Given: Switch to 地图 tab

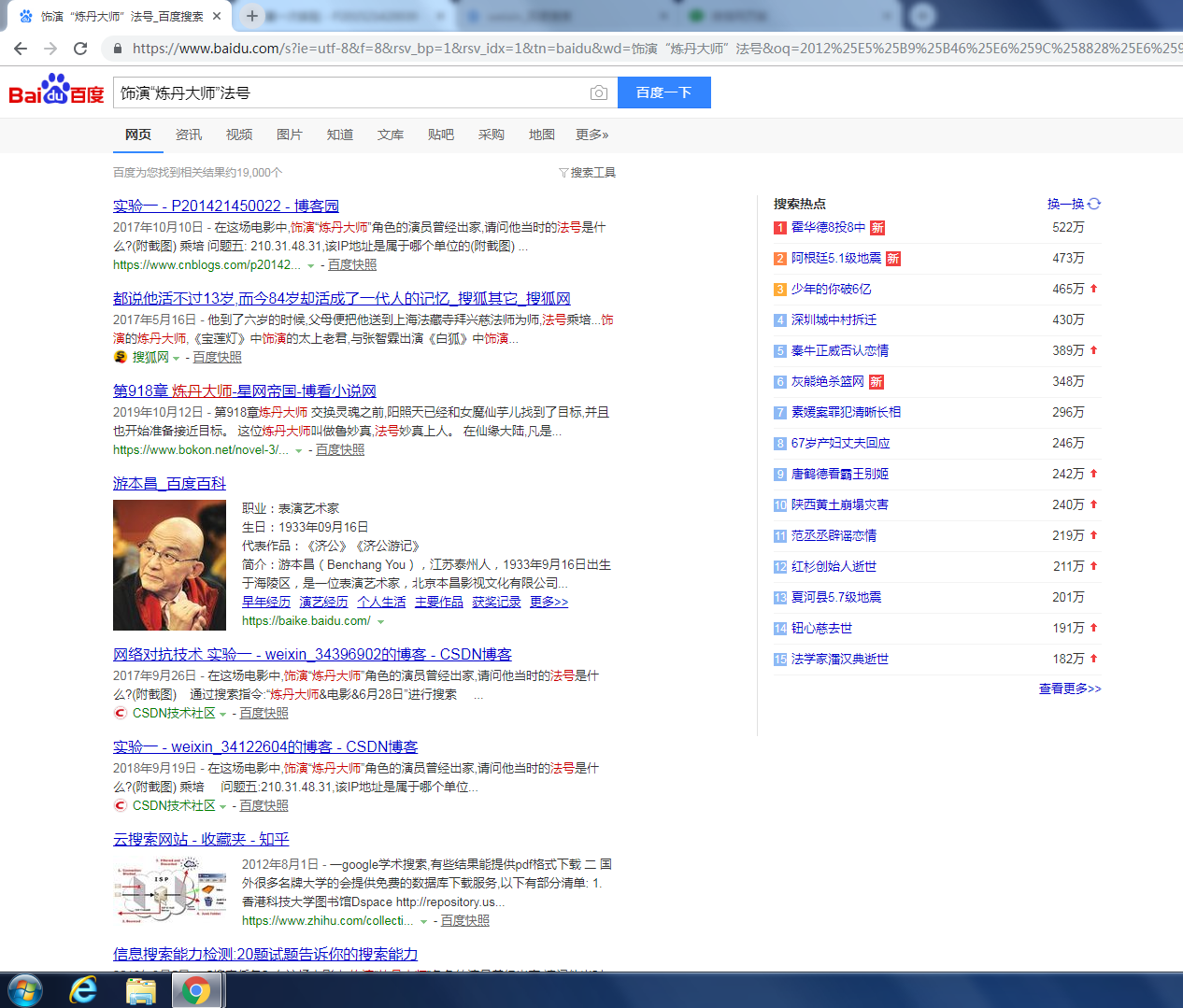Looking at the screenshot, I should [542, 135].
